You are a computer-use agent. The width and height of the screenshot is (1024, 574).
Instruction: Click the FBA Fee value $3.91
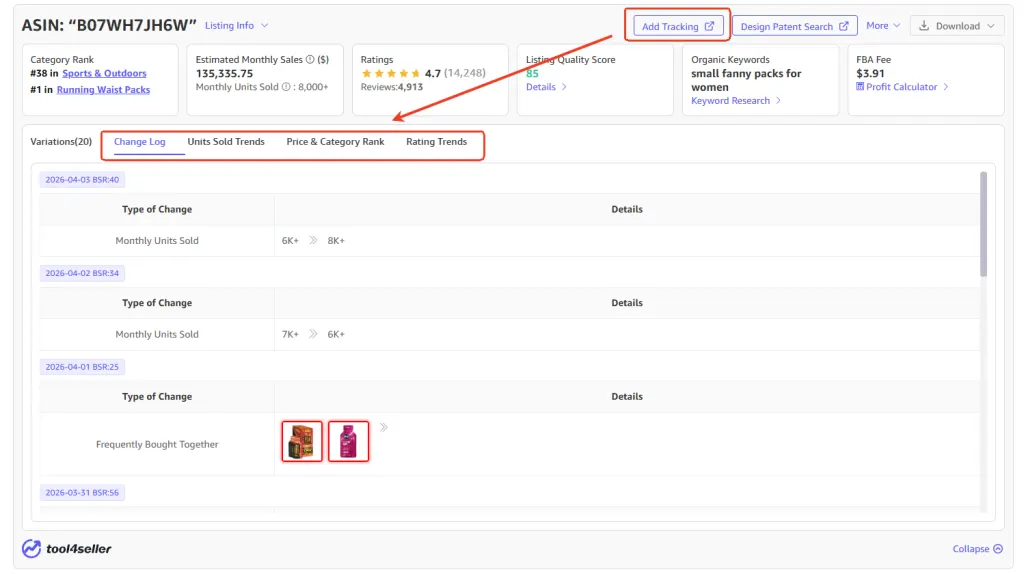tap(870, 73)
